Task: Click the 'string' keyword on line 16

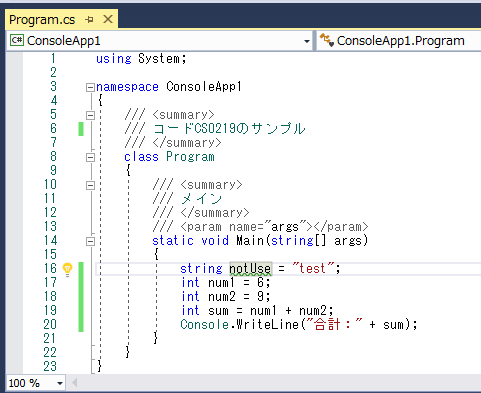Action: pos(201,269)
